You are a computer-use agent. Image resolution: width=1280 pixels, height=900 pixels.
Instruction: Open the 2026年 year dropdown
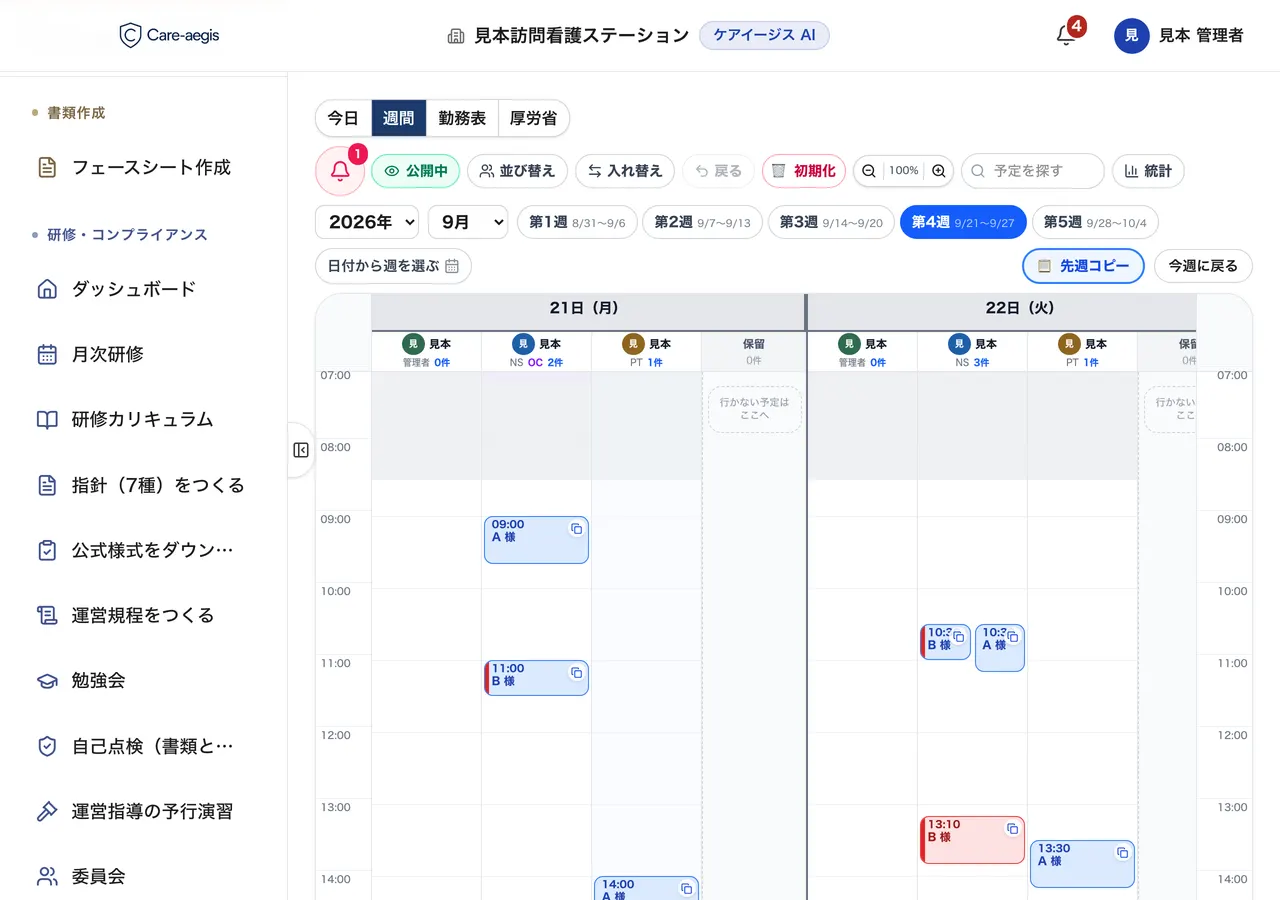coord(367,222)
